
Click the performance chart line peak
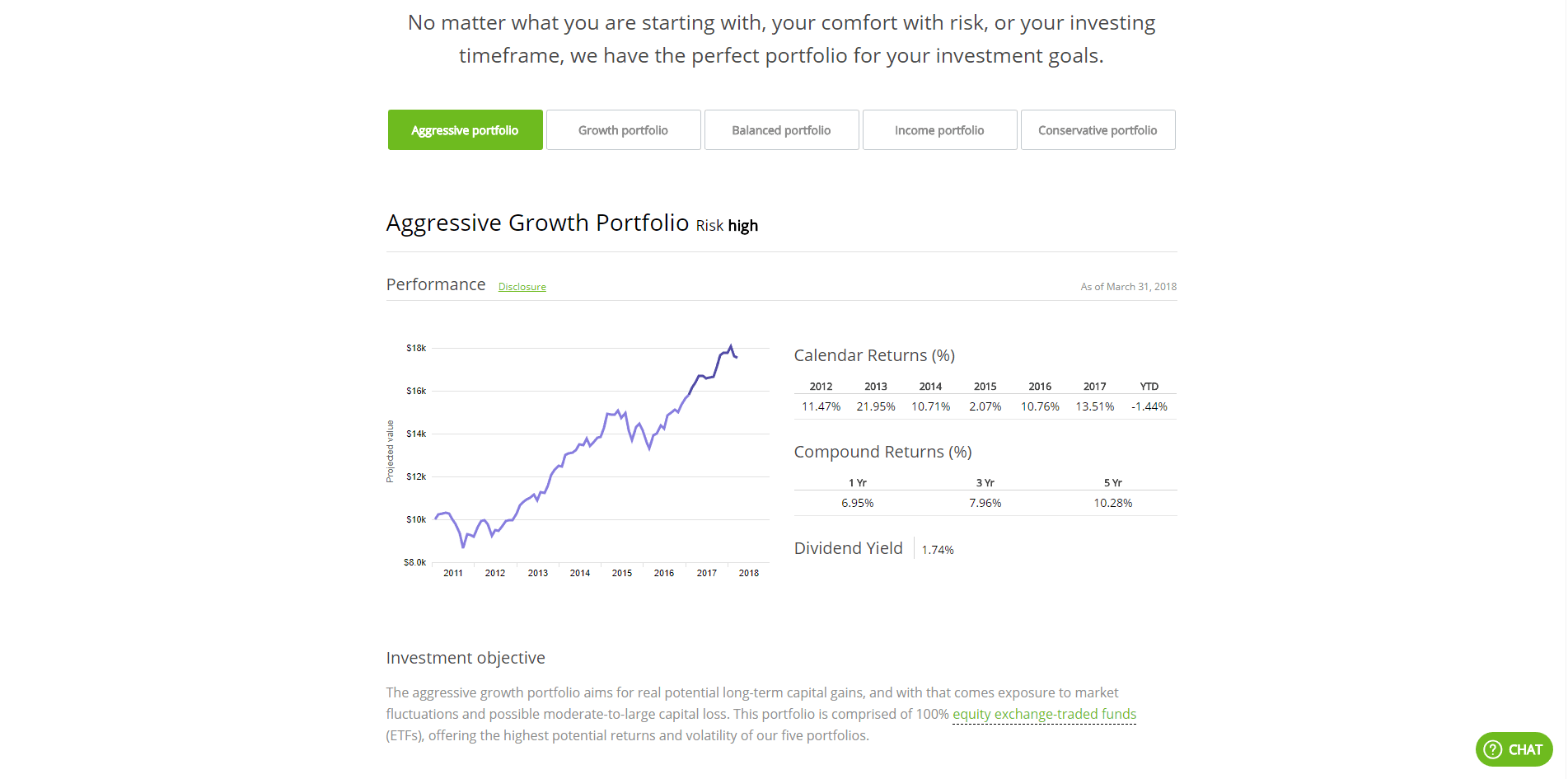pos(730,346)
